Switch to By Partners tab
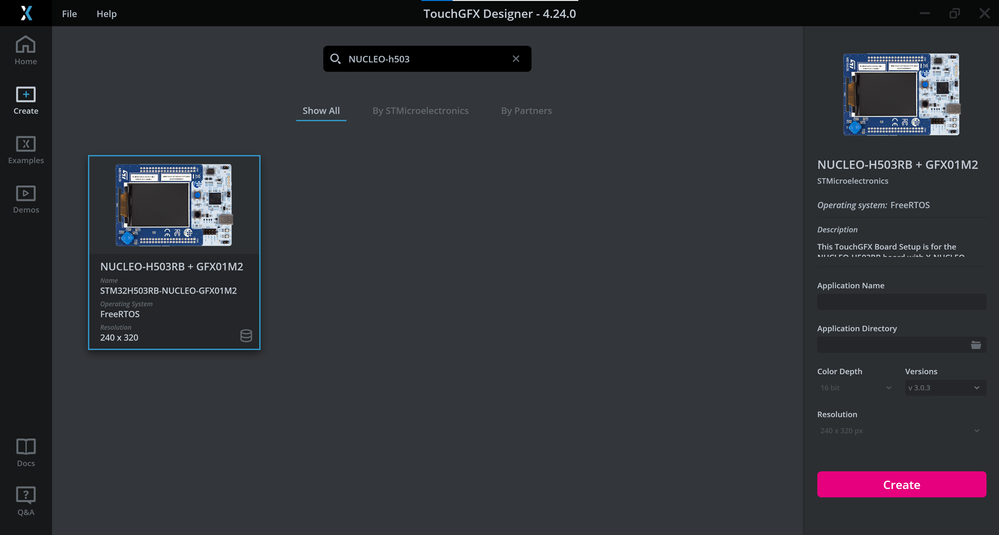 pos(526,111)
